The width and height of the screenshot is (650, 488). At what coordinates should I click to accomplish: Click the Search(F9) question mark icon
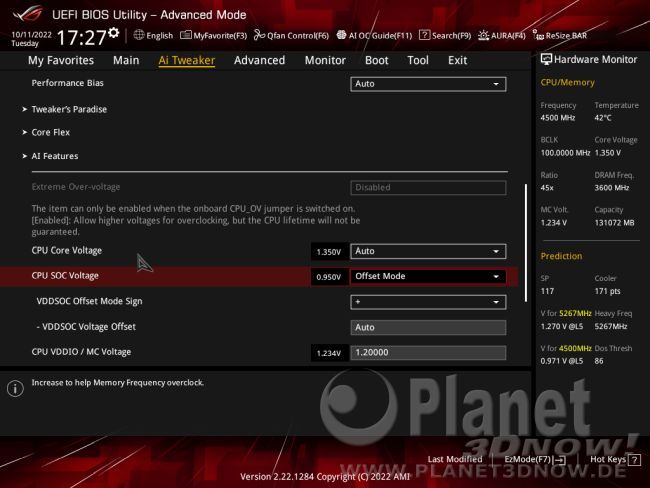(424, 35)
